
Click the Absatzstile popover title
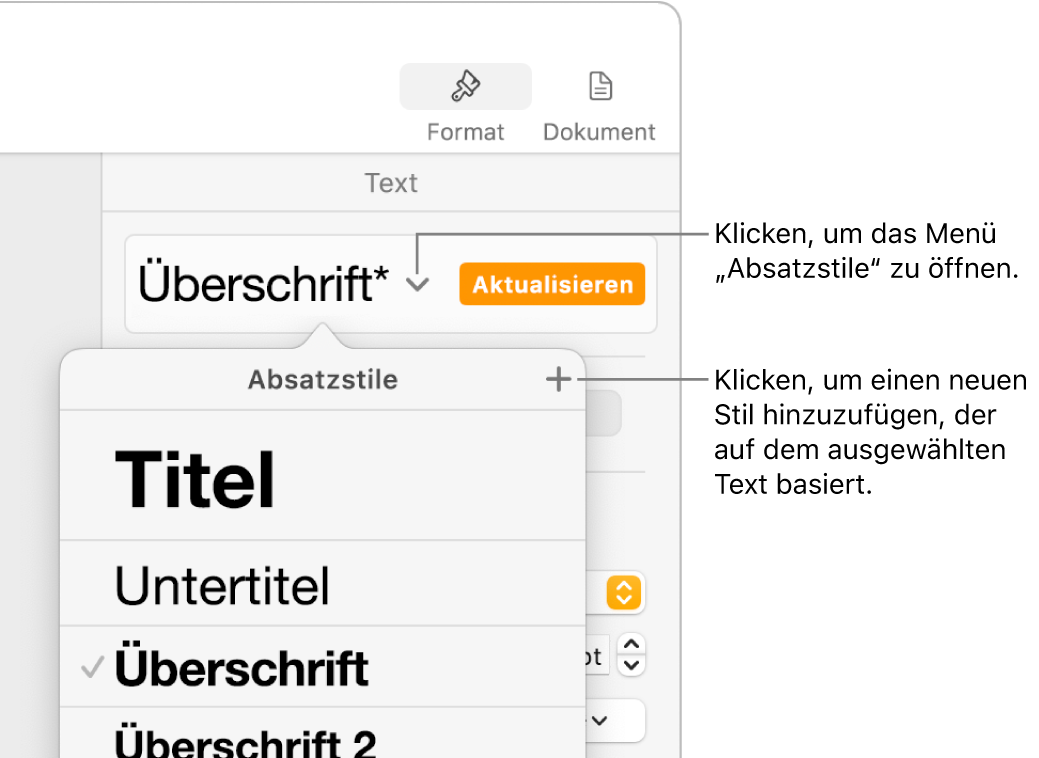pos(323,380)
